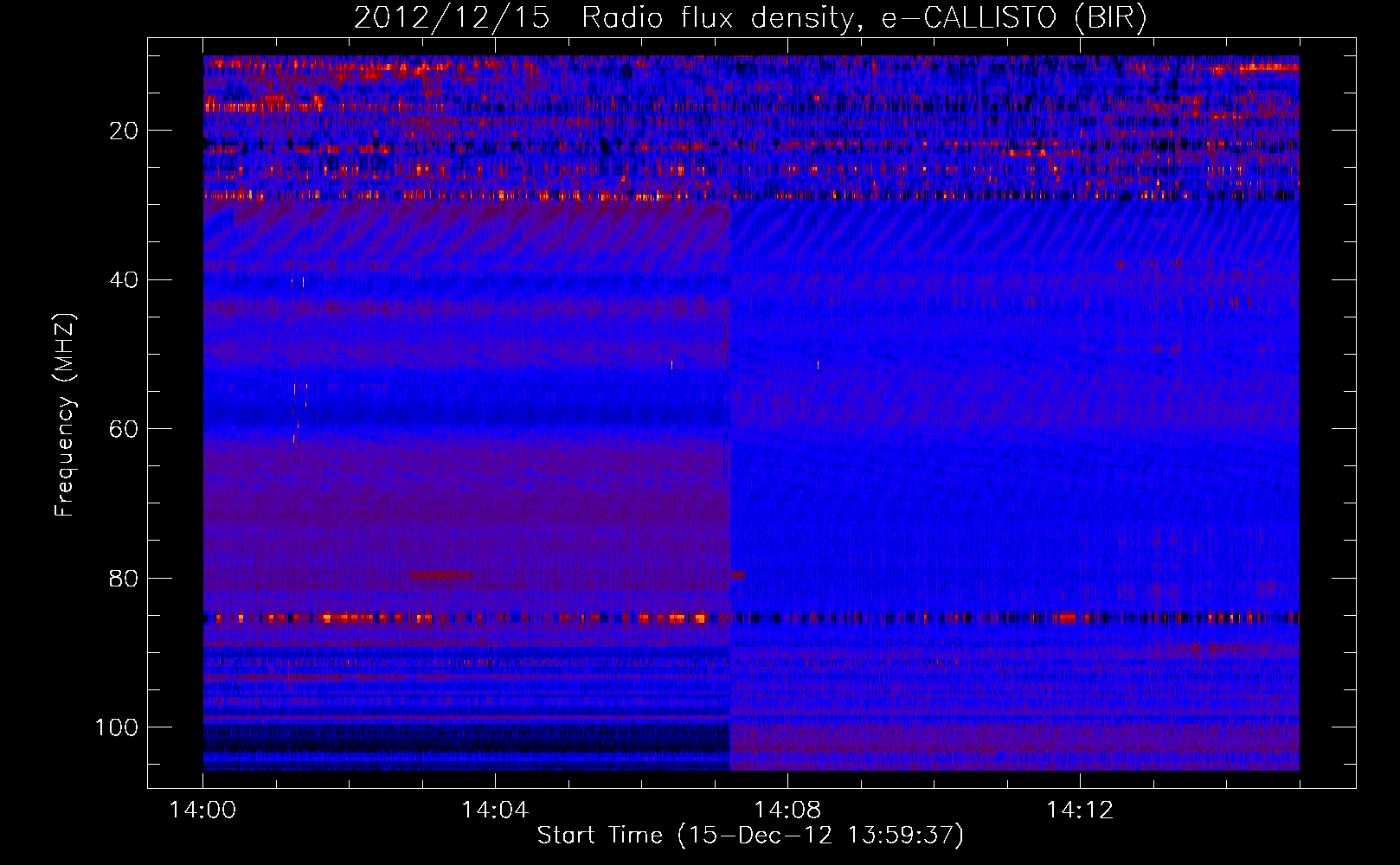This screenshot has width=1400, height=865.
Task: Click the '100' frequency tick label
Action: 117,727
